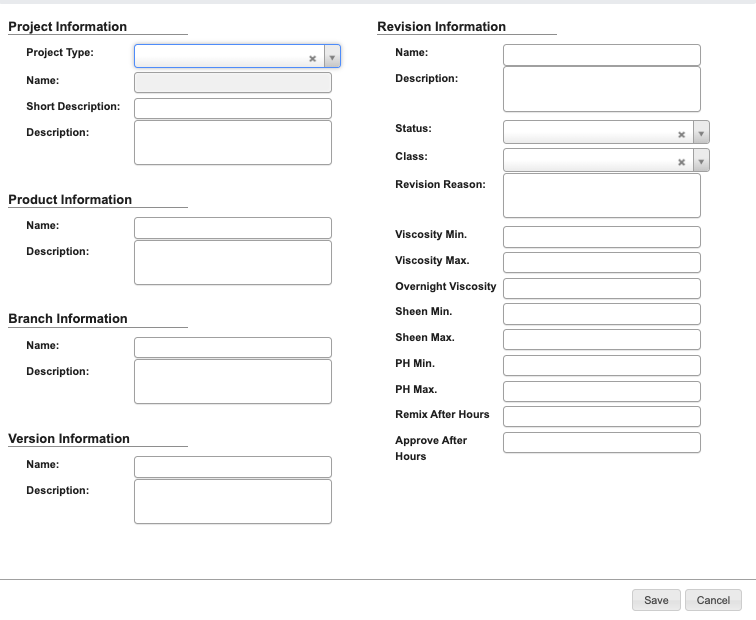756x620 pixels.
Task: Click the Short Description: label
Action: 73,107
